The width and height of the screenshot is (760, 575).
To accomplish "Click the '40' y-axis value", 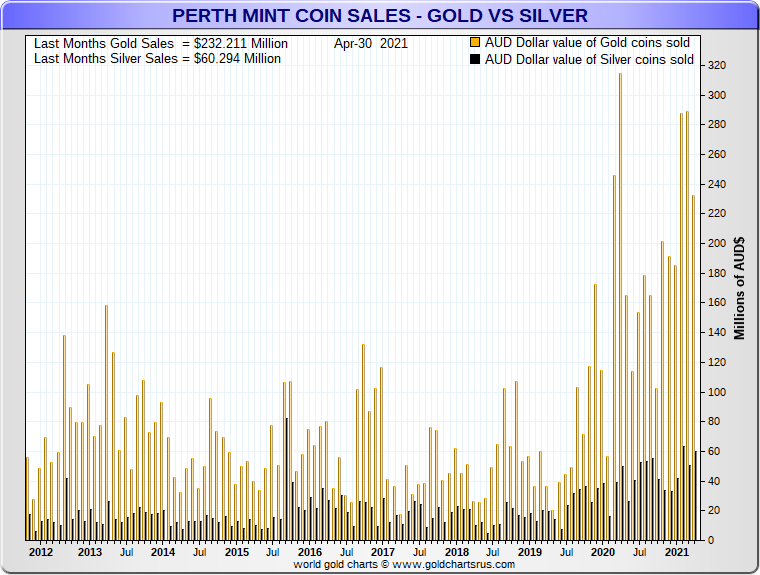I will click(x=714, y=481).
